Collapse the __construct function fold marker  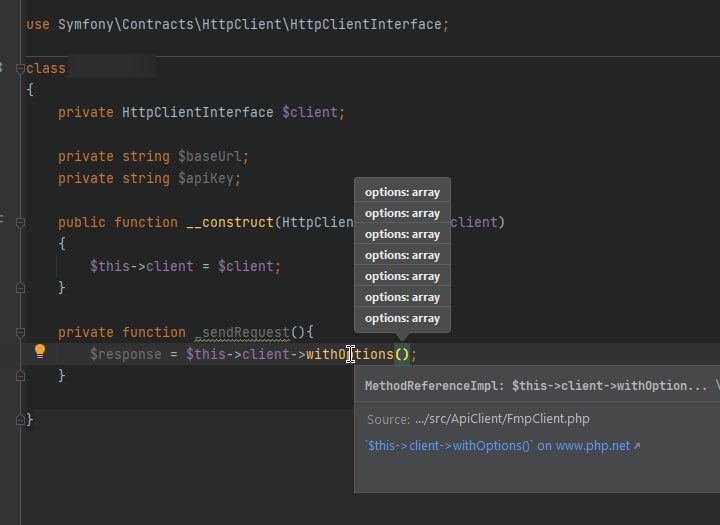20,223
